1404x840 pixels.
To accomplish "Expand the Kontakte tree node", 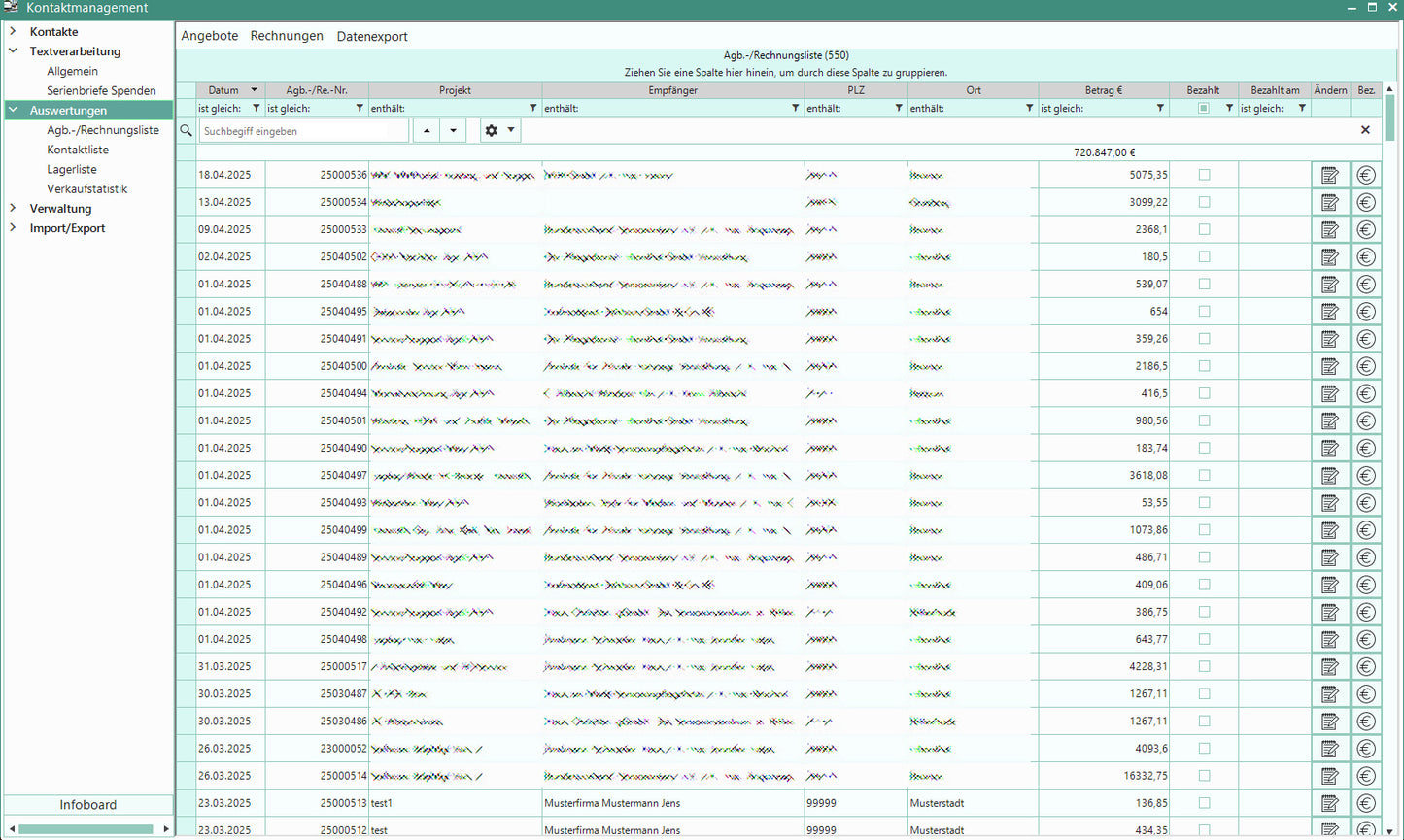I will pos(13,32).
